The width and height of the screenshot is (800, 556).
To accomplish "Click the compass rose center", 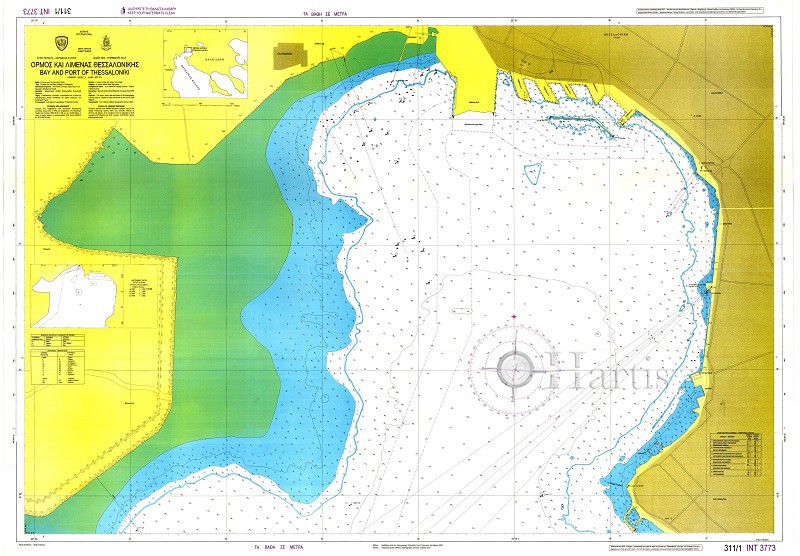I will click(x=515, y=368).
